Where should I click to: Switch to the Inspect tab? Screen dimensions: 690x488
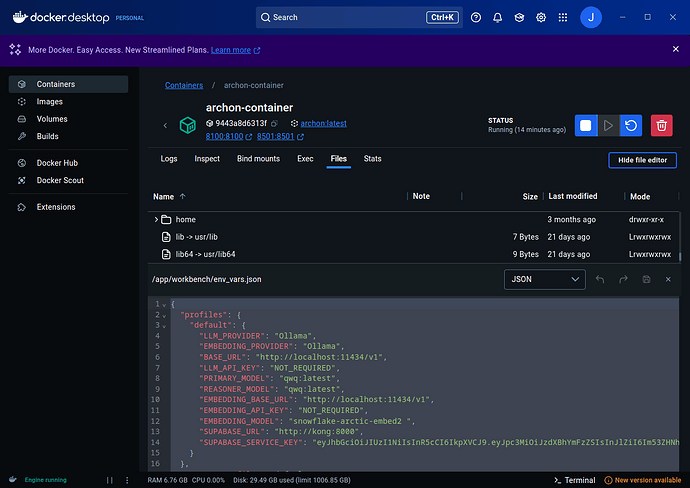(207, 159)
